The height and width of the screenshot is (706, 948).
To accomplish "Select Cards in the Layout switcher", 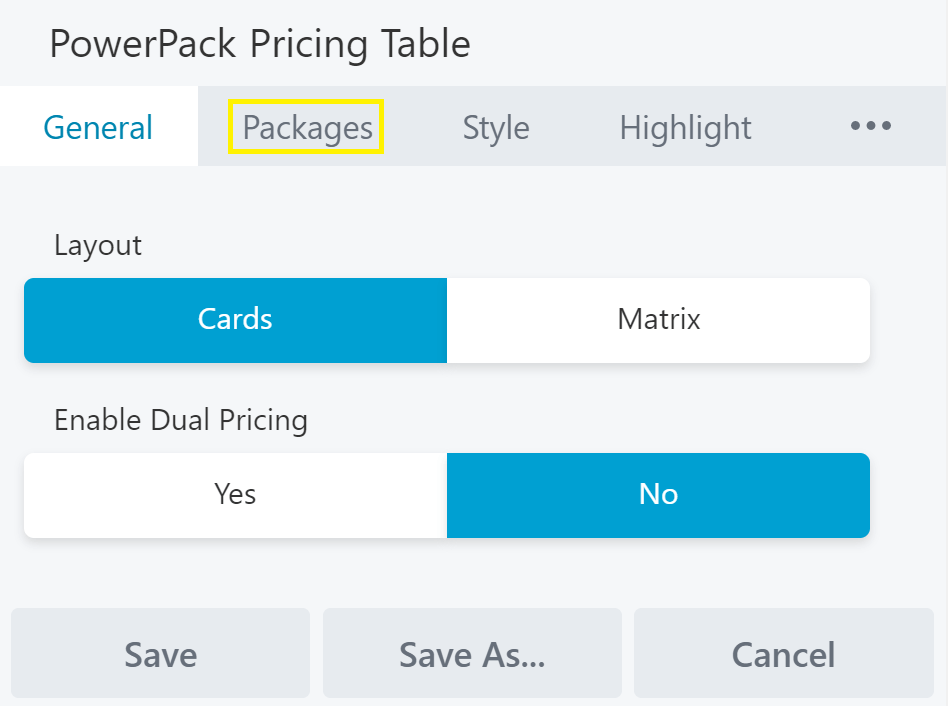I will pos(235,320).
